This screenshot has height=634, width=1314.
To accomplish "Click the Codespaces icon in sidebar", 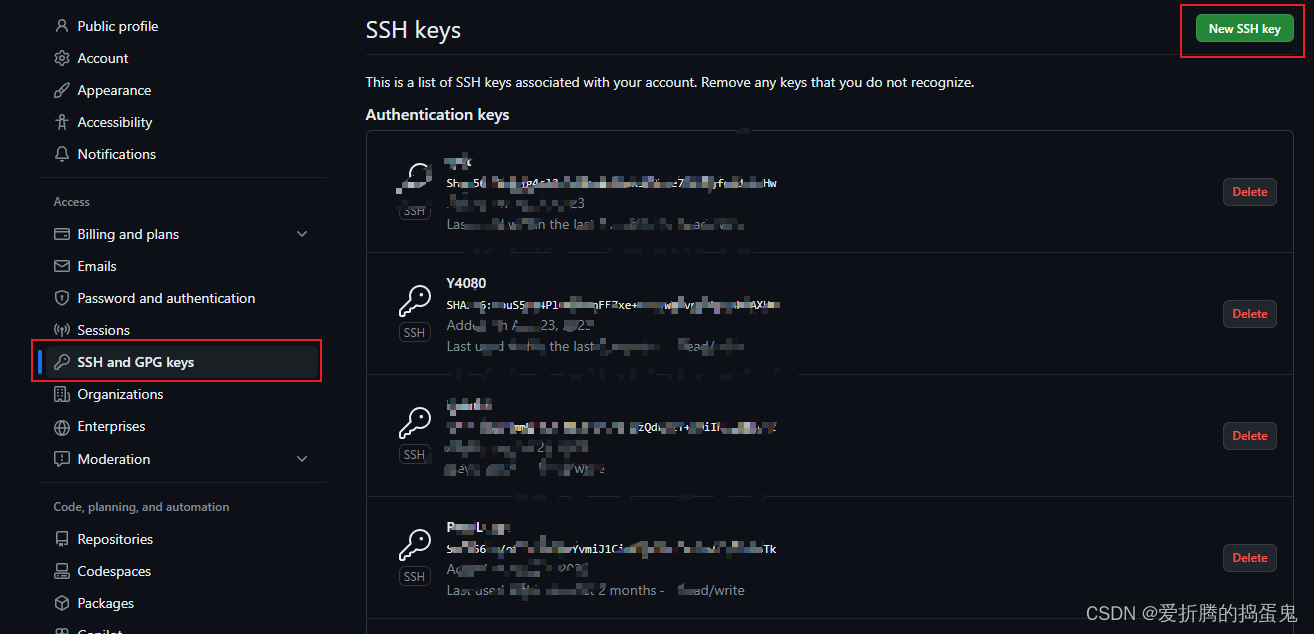I will pyautogui.click(x=61, y=571).
